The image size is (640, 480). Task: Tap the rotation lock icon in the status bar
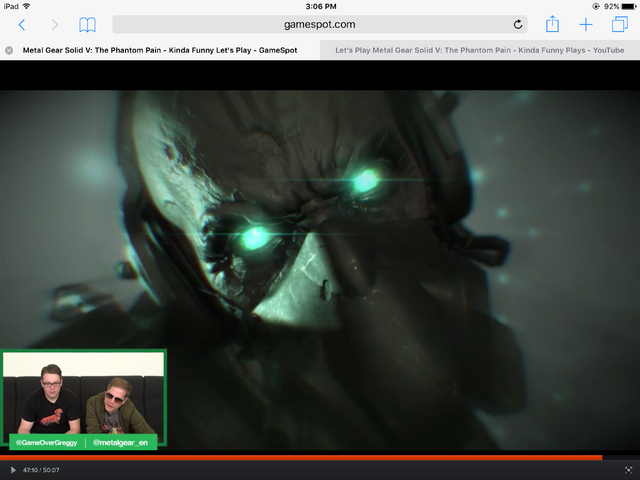click(x=596, y=6)
